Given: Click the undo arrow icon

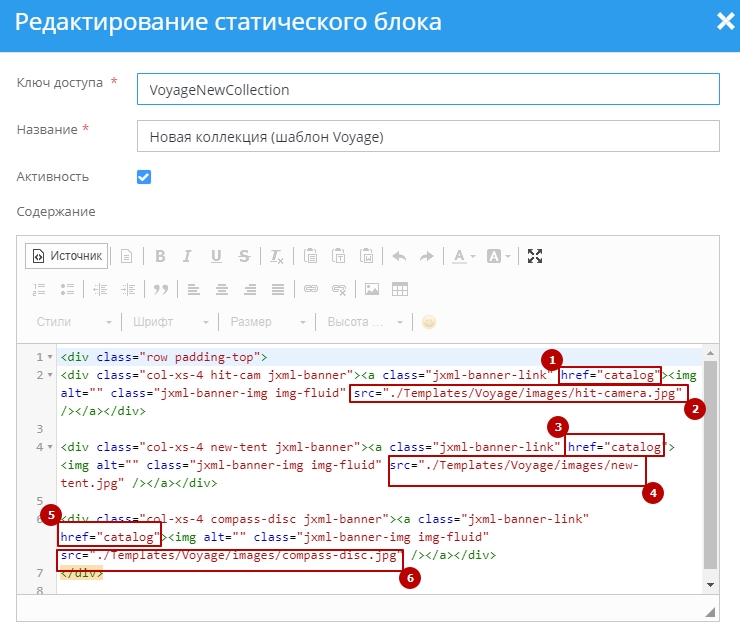Looking at the screenshot, I should tap(398, 256).
